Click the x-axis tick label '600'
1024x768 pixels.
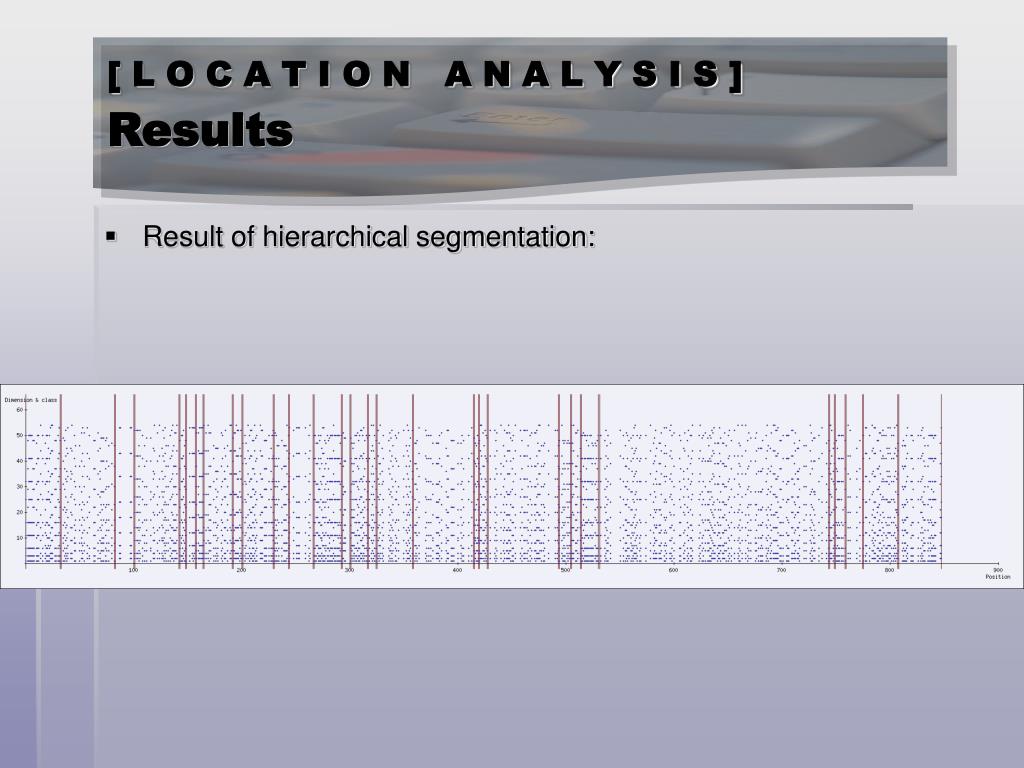673,570
